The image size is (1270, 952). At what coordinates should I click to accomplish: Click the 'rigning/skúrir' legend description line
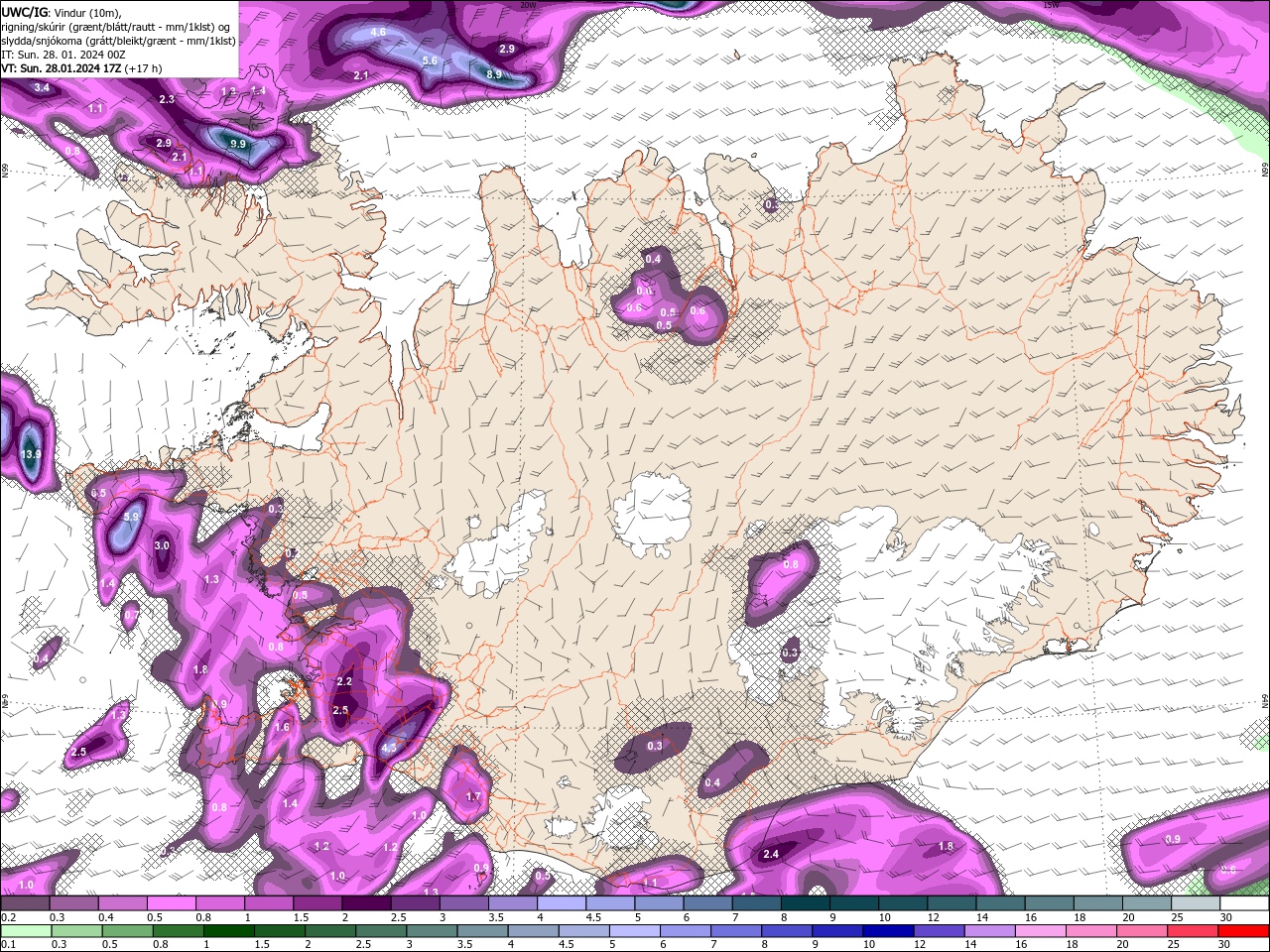point(116,27)
